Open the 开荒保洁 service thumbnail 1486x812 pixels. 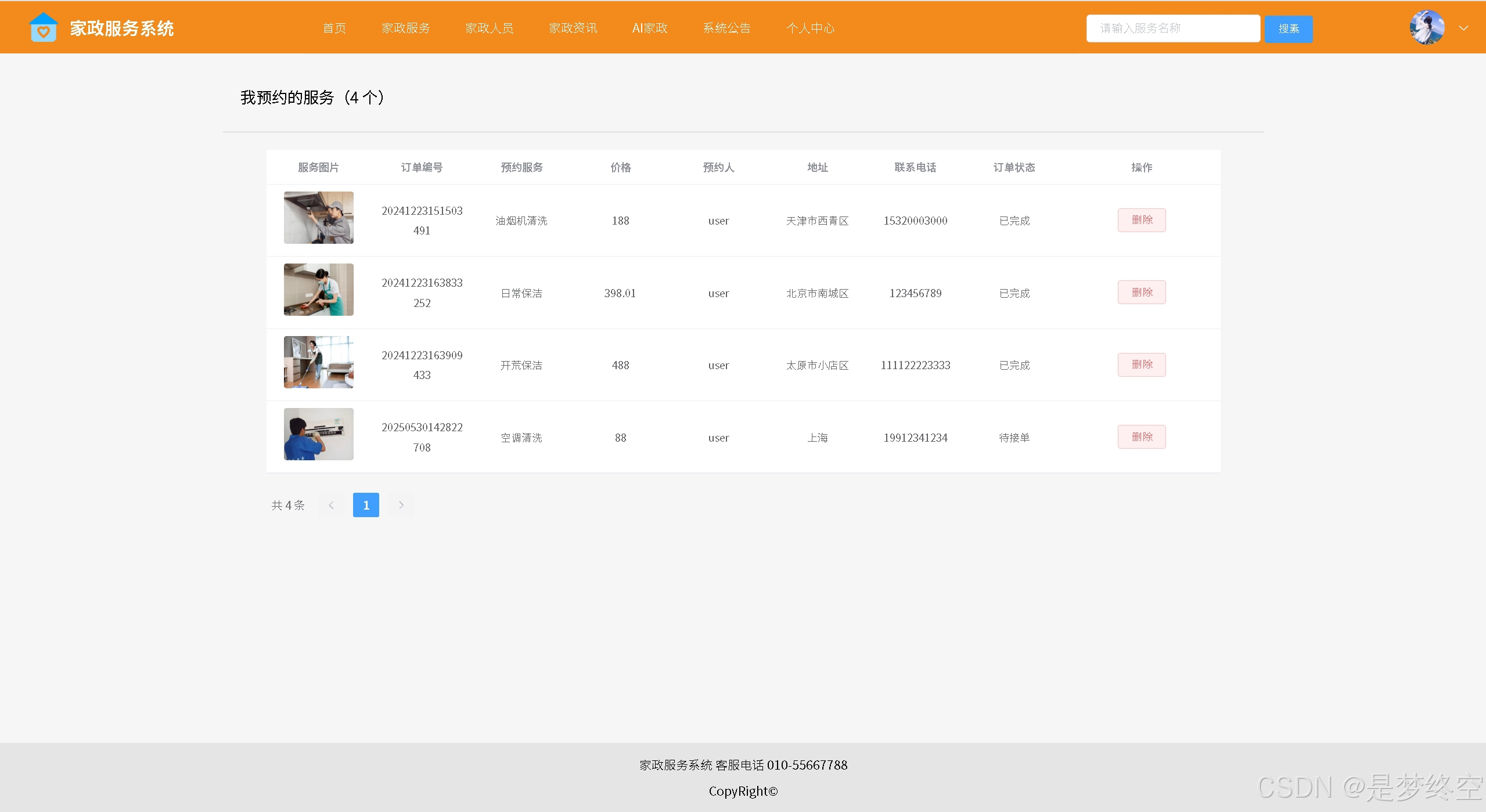318,362
